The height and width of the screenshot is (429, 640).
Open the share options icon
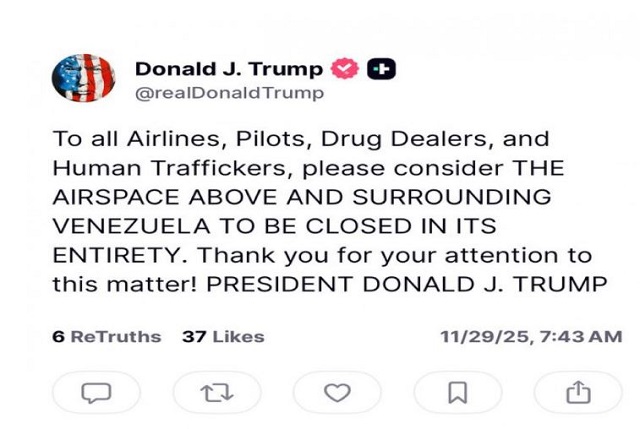pos(577,391)
